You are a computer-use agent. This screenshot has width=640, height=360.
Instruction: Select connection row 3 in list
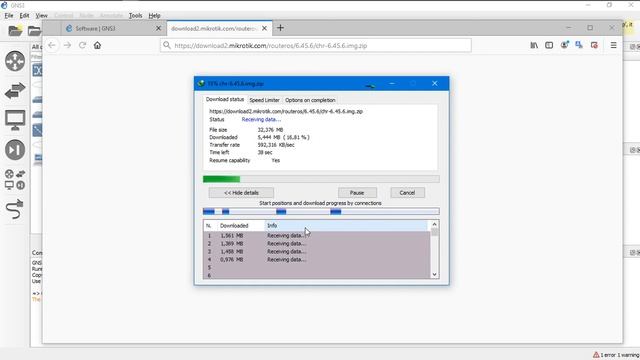316,251
